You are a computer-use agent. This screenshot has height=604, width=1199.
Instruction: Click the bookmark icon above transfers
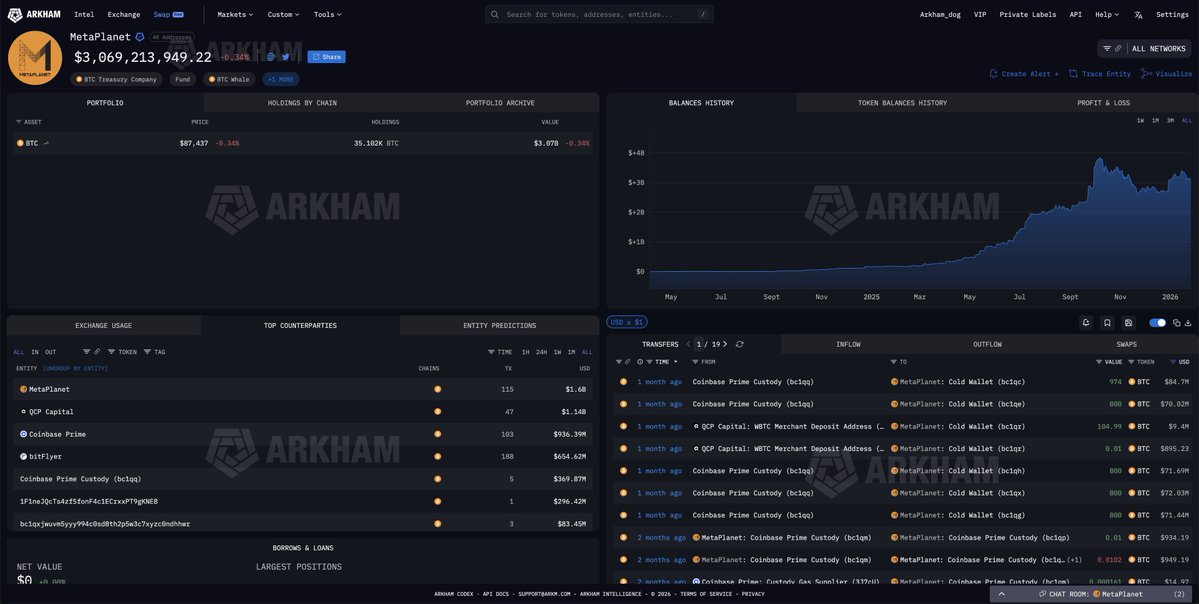point(1107,323)
